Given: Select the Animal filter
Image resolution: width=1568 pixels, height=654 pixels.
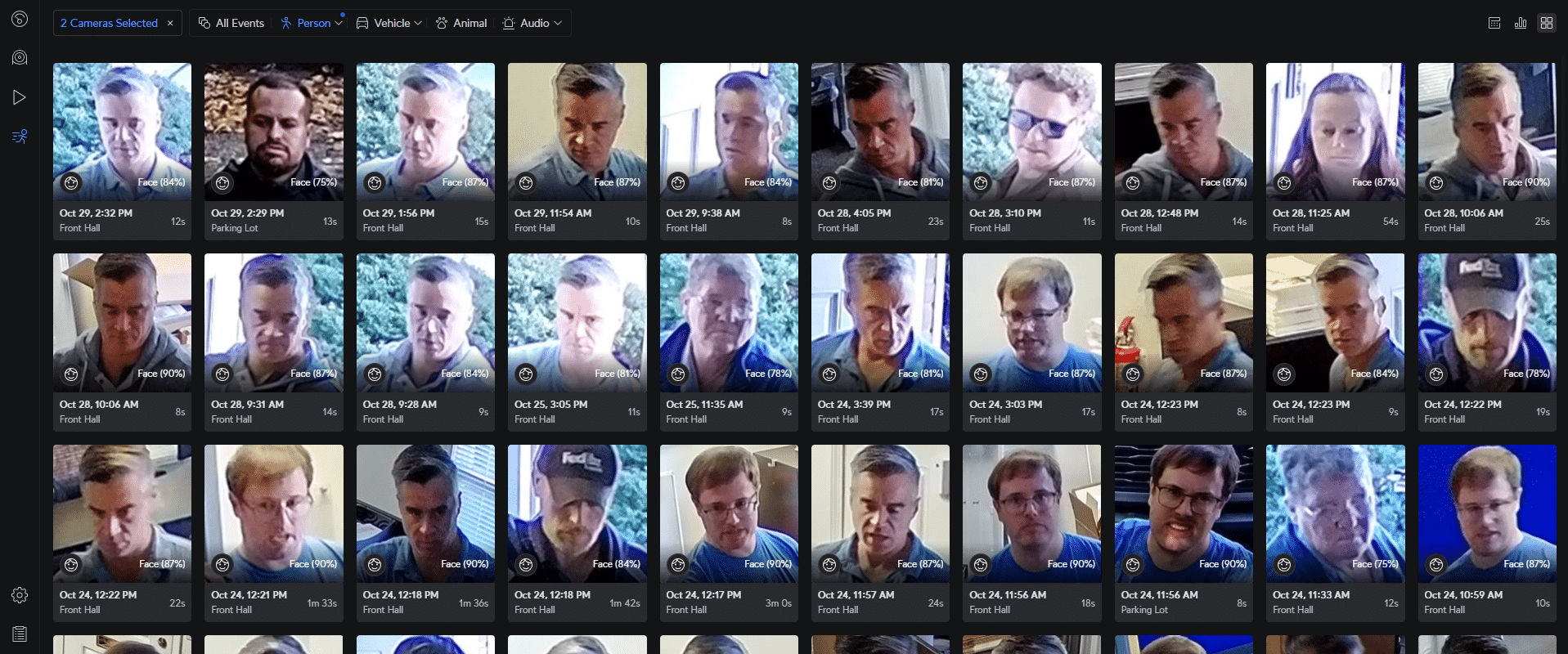Looking at the screenshot, I should [461, 23].
